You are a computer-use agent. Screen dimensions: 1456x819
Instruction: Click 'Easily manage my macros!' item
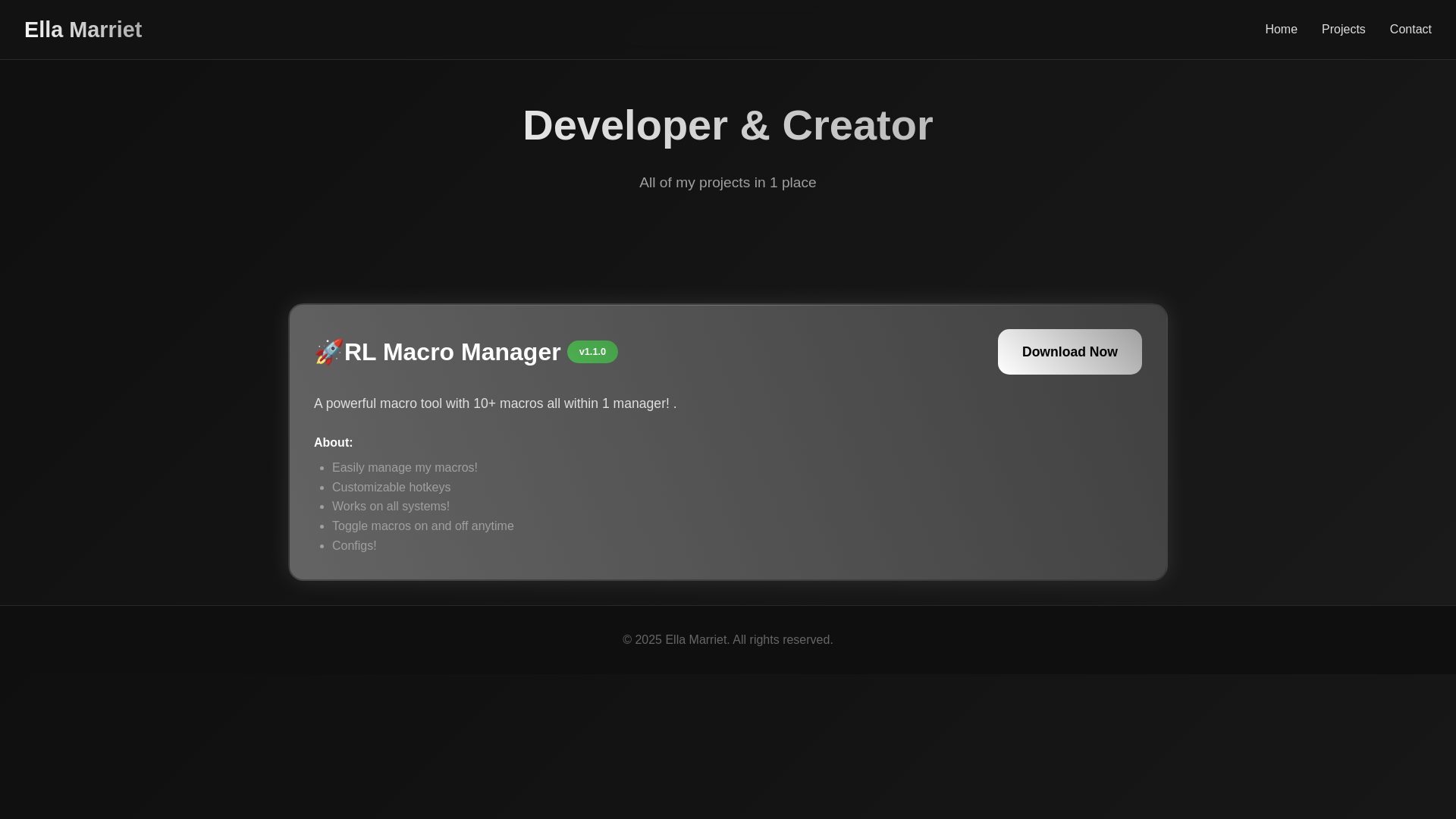click(x=405, y=468)
